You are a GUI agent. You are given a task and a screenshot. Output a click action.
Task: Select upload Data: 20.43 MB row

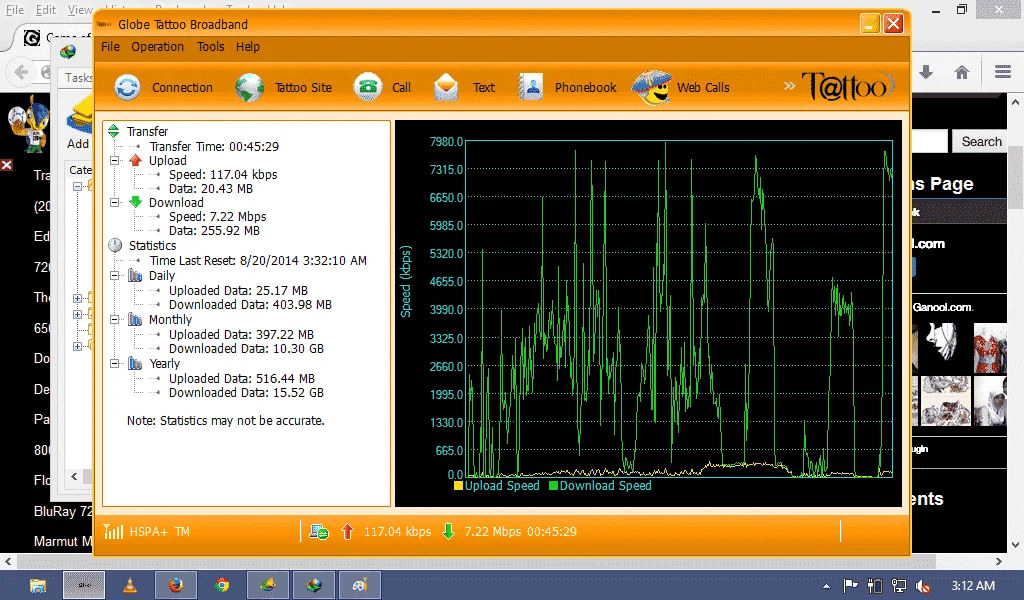210,189
